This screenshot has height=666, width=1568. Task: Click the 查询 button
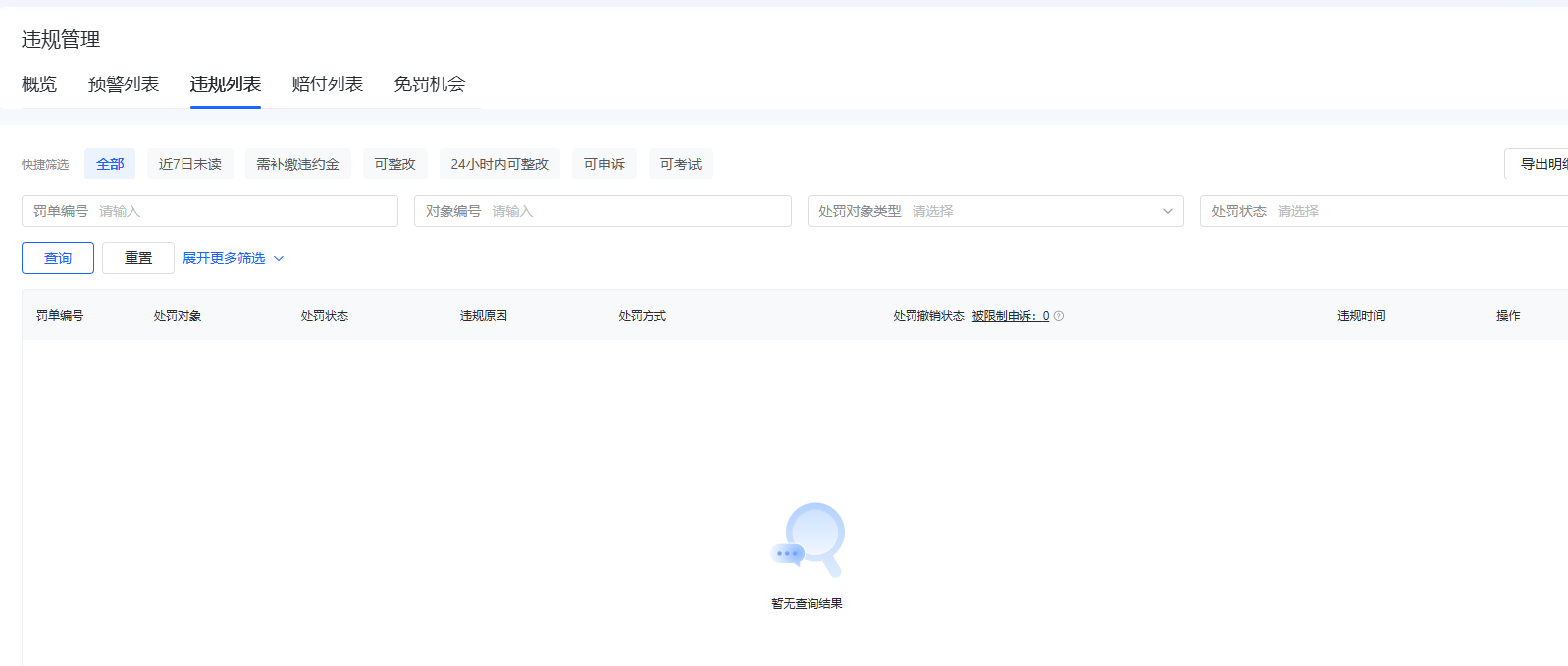pos(58,258)
